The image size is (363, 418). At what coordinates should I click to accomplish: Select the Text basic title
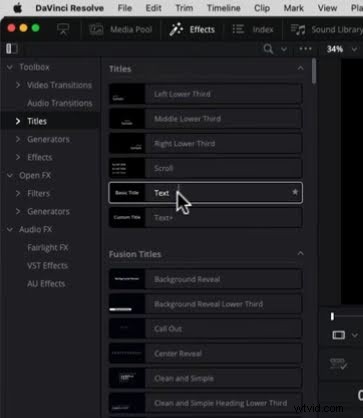pyautogui.click(x=206, y=193)
